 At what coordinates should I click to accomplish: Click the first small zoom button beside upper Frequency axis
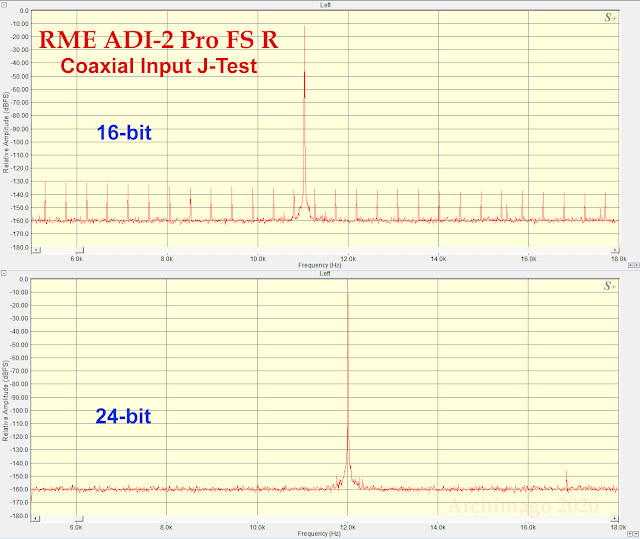631,265
